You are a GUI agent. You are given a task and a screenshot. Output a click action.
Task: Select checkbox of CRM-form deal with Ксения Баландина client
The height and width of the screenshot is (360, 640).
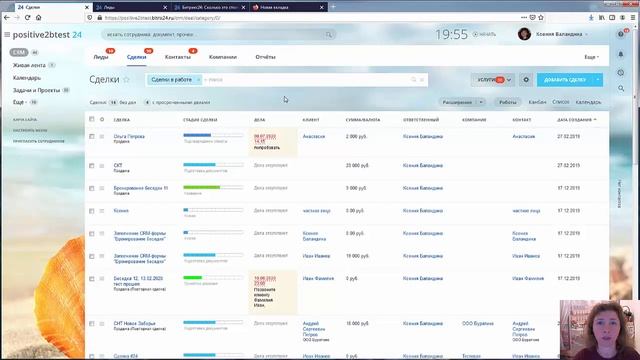tap(91, 233)
